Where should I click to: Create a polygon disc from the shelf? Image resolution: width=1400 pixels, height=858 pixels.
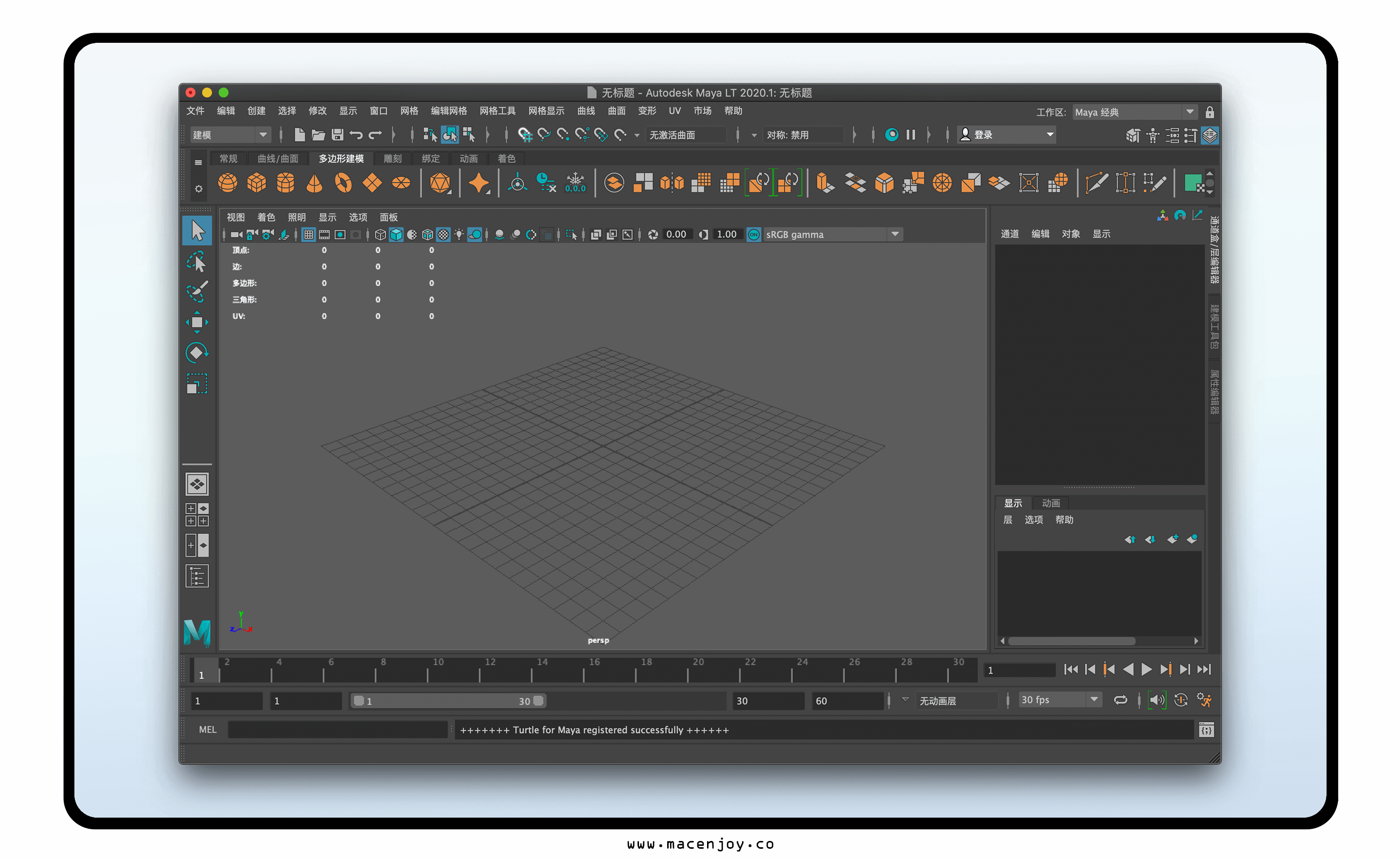click(401, 183)
